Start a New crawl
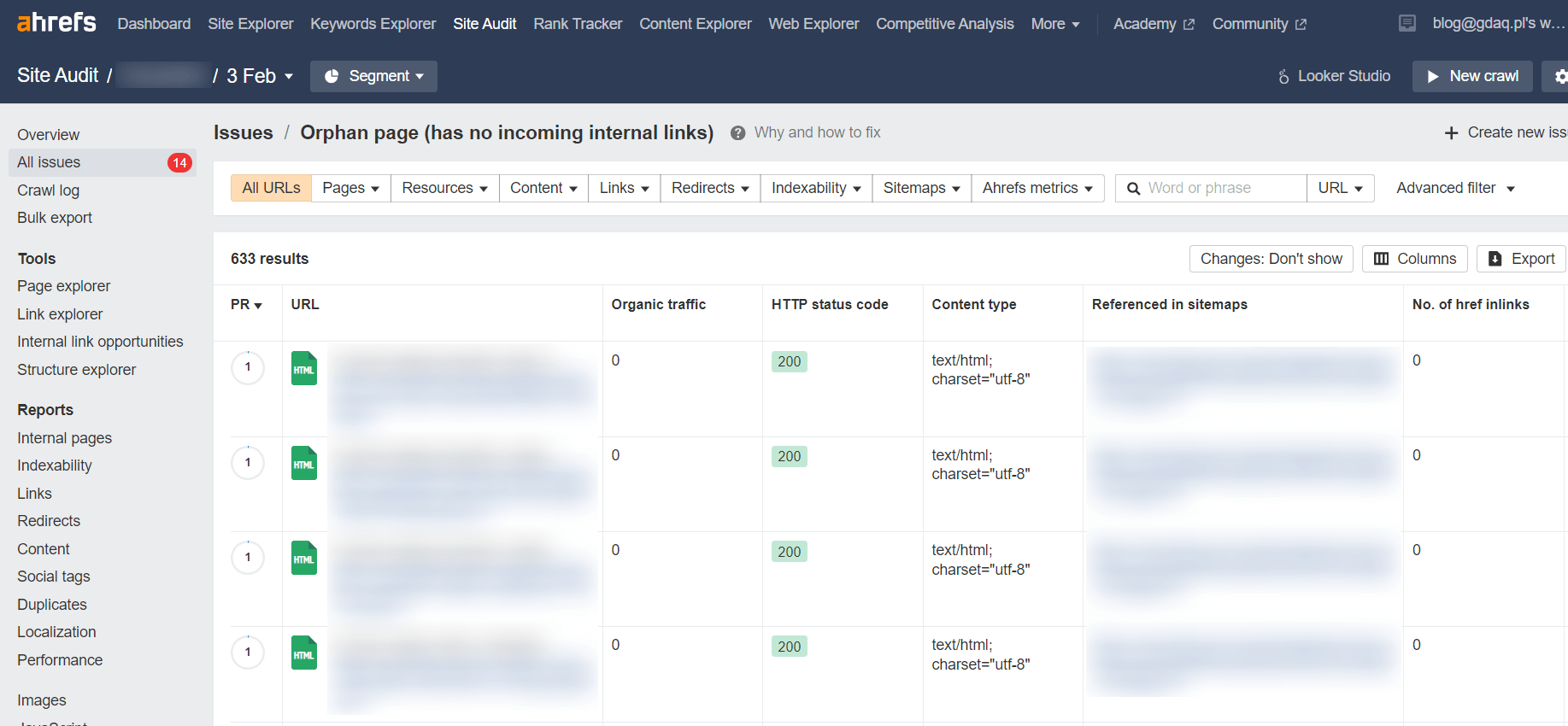1568x726 pixels. pyautogui.click(x=1471, y=76)
